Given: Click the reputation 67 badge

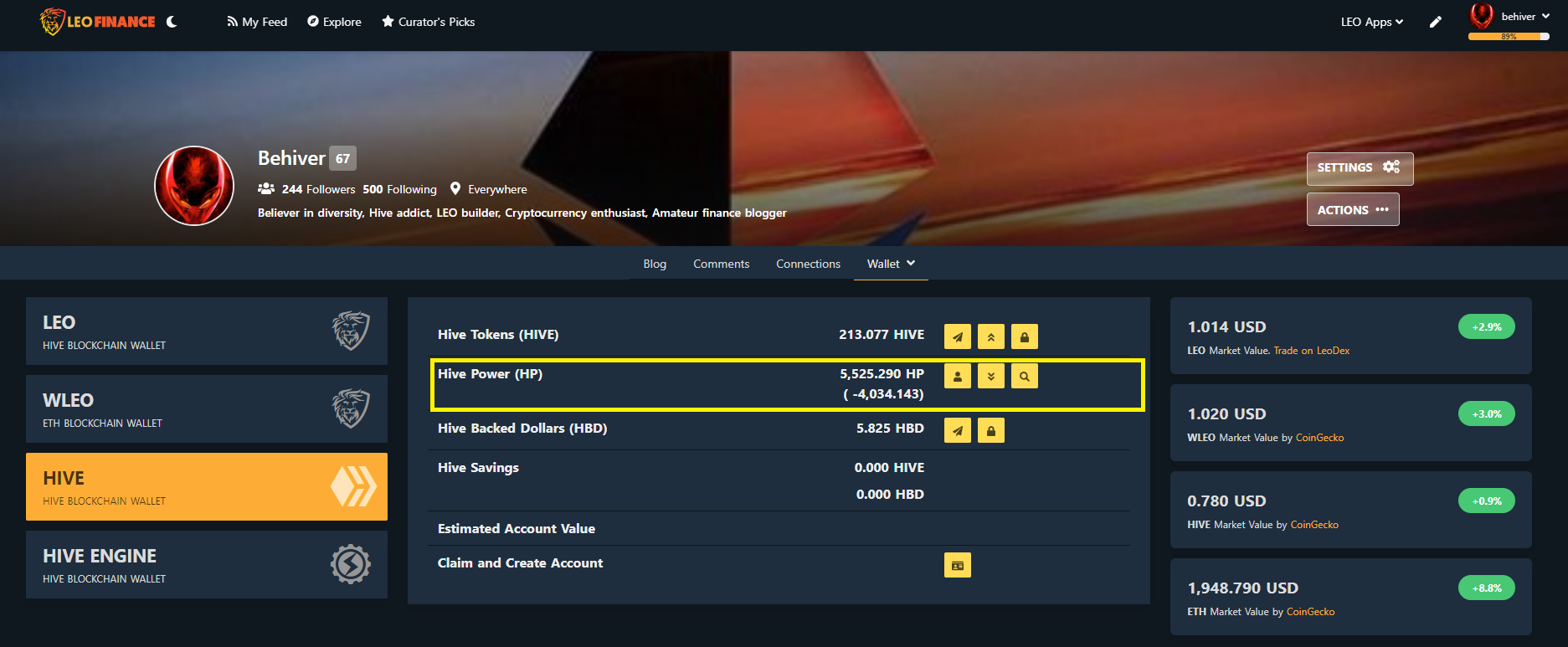Looking at the screenshot, I should coord(342,158).
